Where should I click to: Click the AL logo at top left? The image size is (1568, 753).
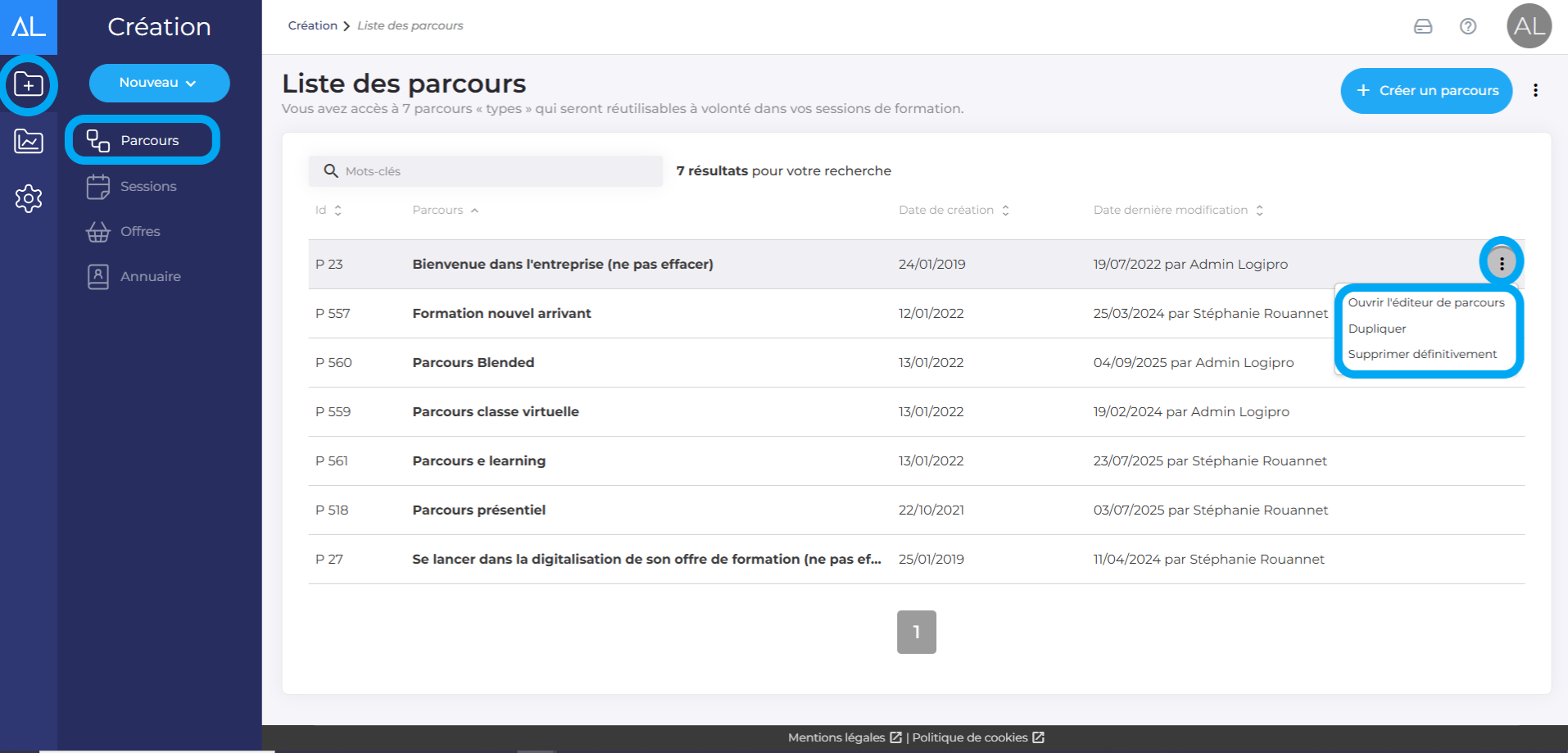pyautogui.click(x=29, y=27)
